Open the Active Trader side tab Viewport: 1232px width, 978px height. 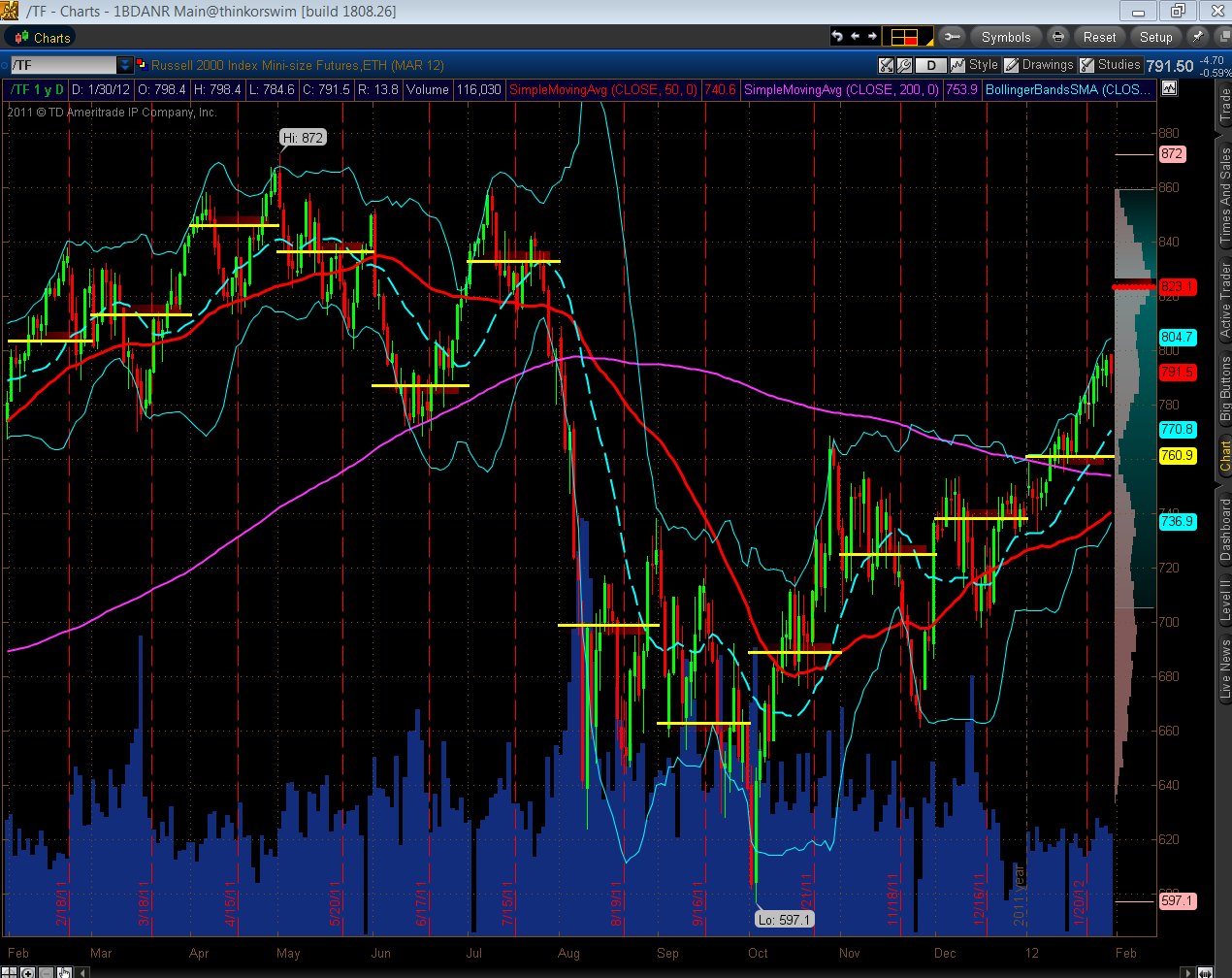(x=1224, y=301)
